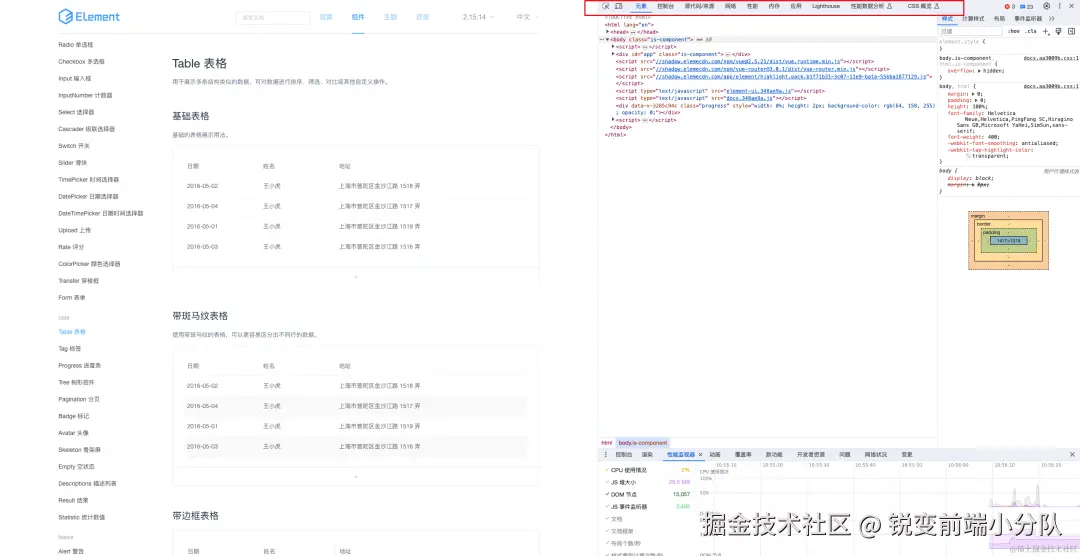Open the vue.runtime.min.js script link
Screen dimensions: 1080x556
749,61
